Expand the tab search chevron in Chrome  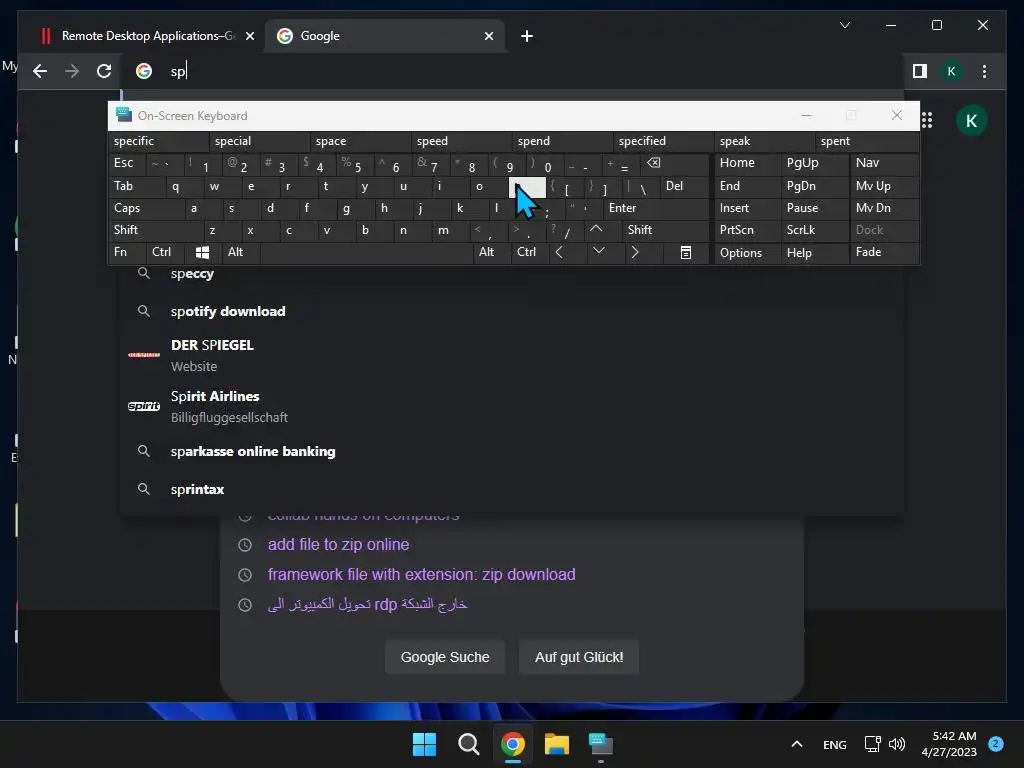[844, 25]
